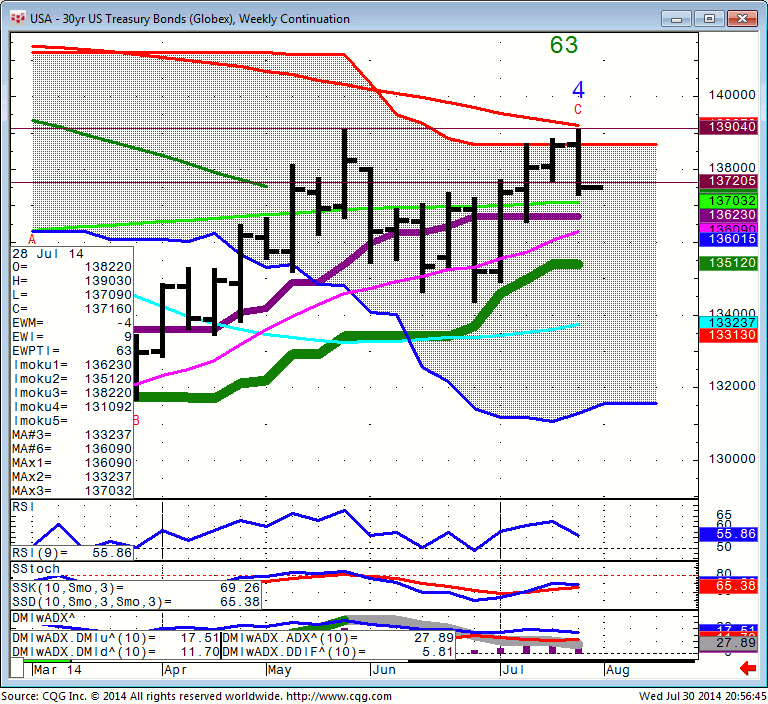Viewport: 768px width, 704px height.
Task: Click the 140000 price scale label
Action: (732, 95)
